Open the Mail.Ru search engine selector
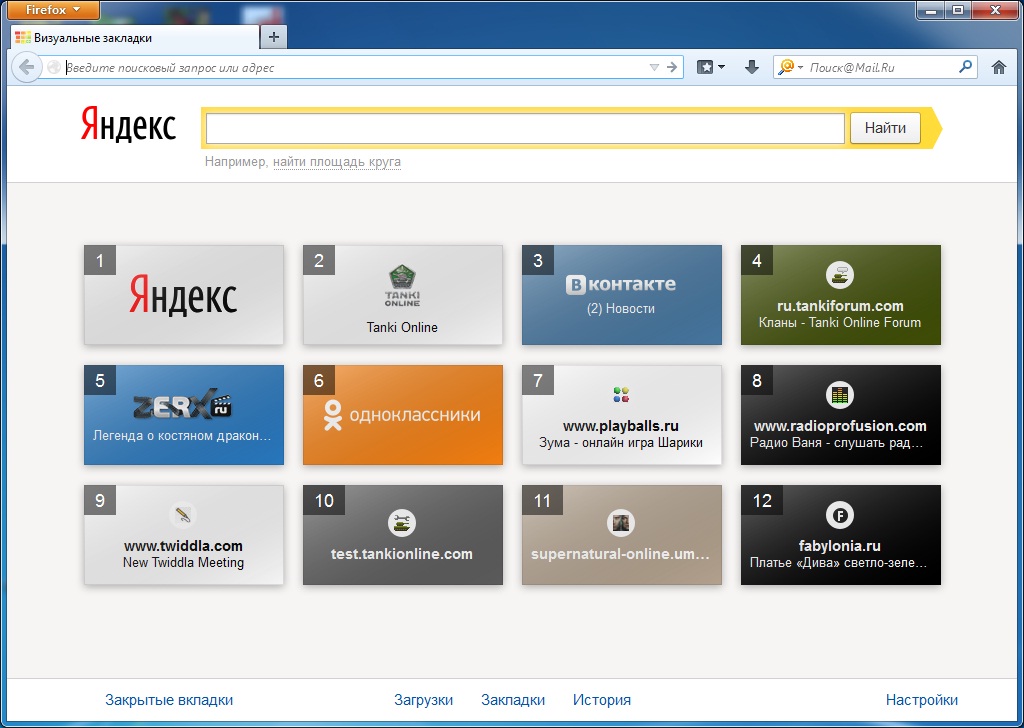This screenshot has width=1024, height=728. pyautogui.click(x=791, y=67)
